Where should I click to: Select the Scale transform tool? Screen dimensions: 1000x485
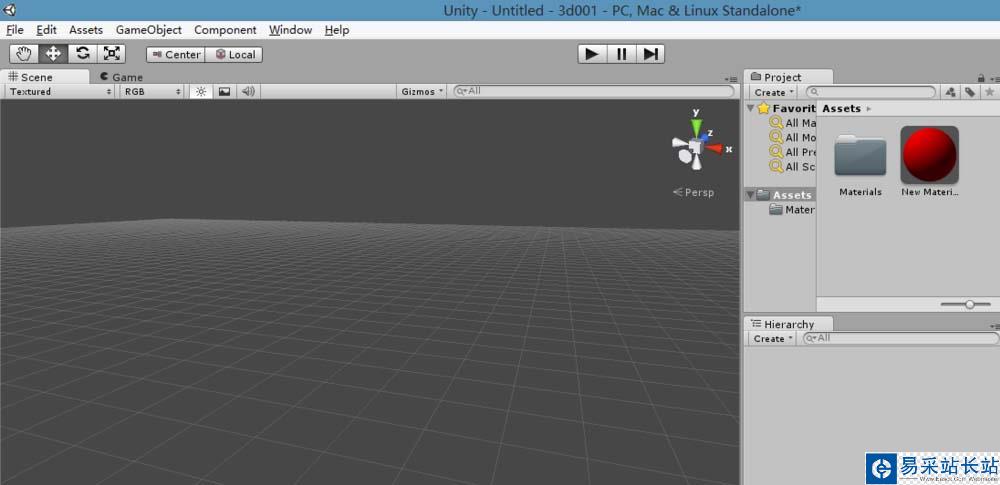[111, 54]
